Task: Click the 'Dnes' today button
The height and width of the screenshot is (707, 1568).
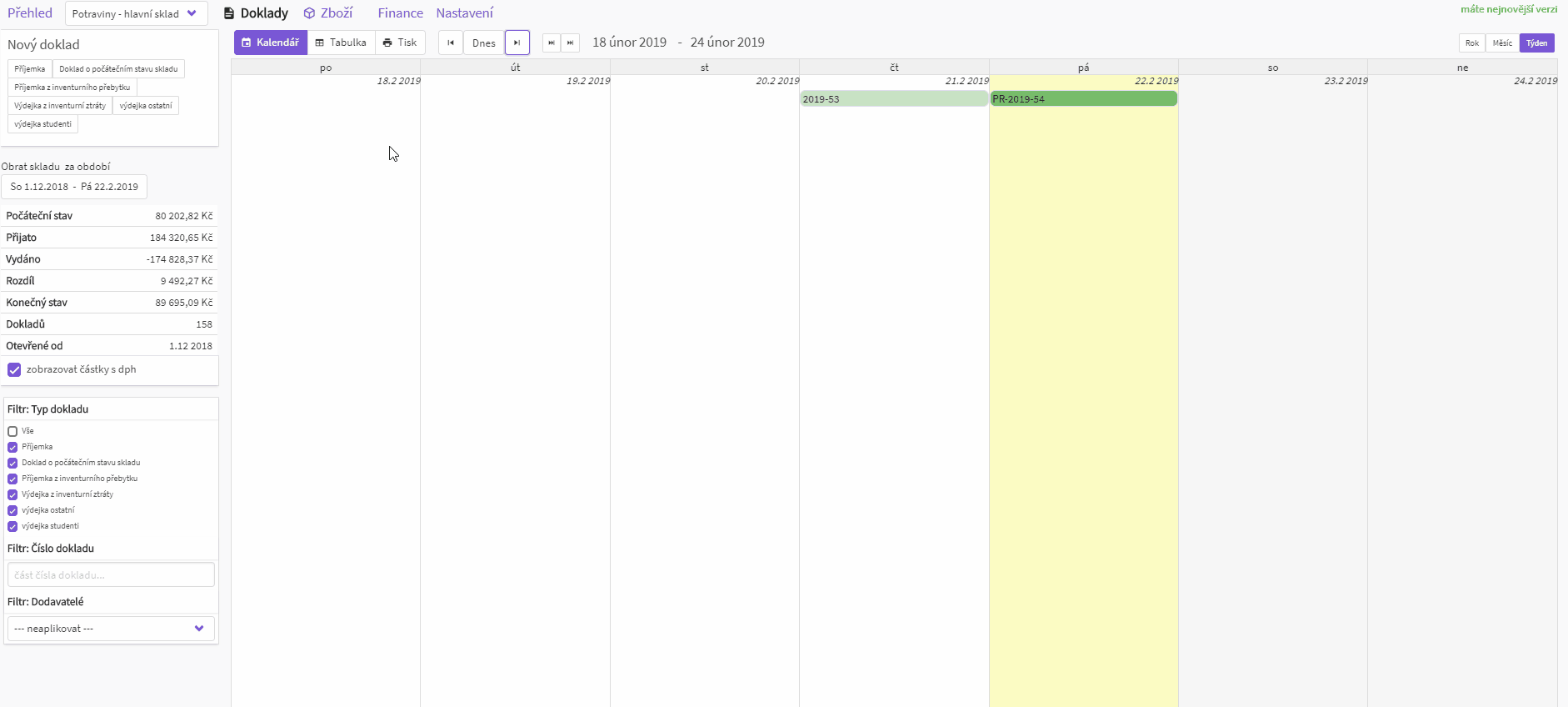Action: (483, 43)
